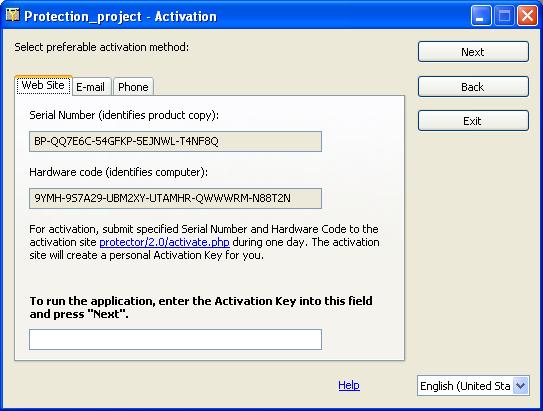Click the application icon in title bar
Screen dimensions: 543x411
pos(12,15)
